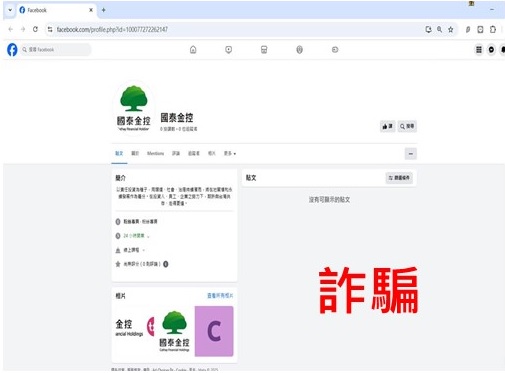Open the first photo thumbnail with 金控 text
This screenshot has height=373, width=505.
[134, 331]
